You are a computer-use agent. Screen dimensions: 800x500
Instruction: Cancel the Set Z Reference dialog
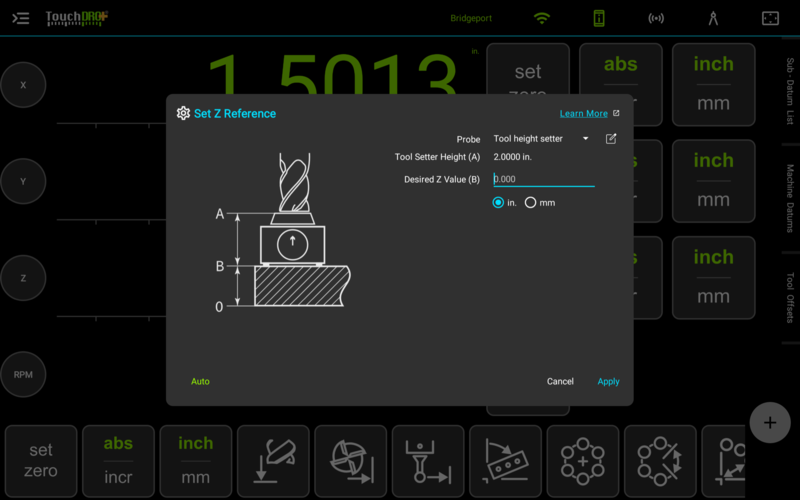(x=560, y=381)
